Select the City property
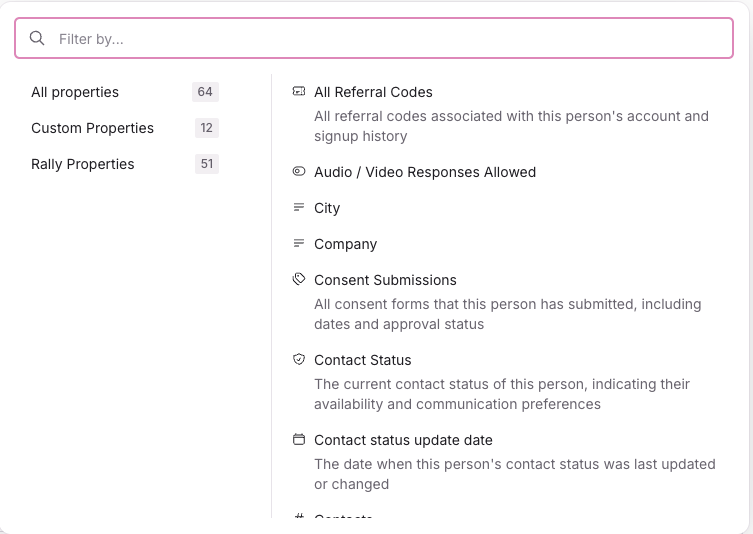The height and width of the screenshot is (534, 753). point(327,208)
